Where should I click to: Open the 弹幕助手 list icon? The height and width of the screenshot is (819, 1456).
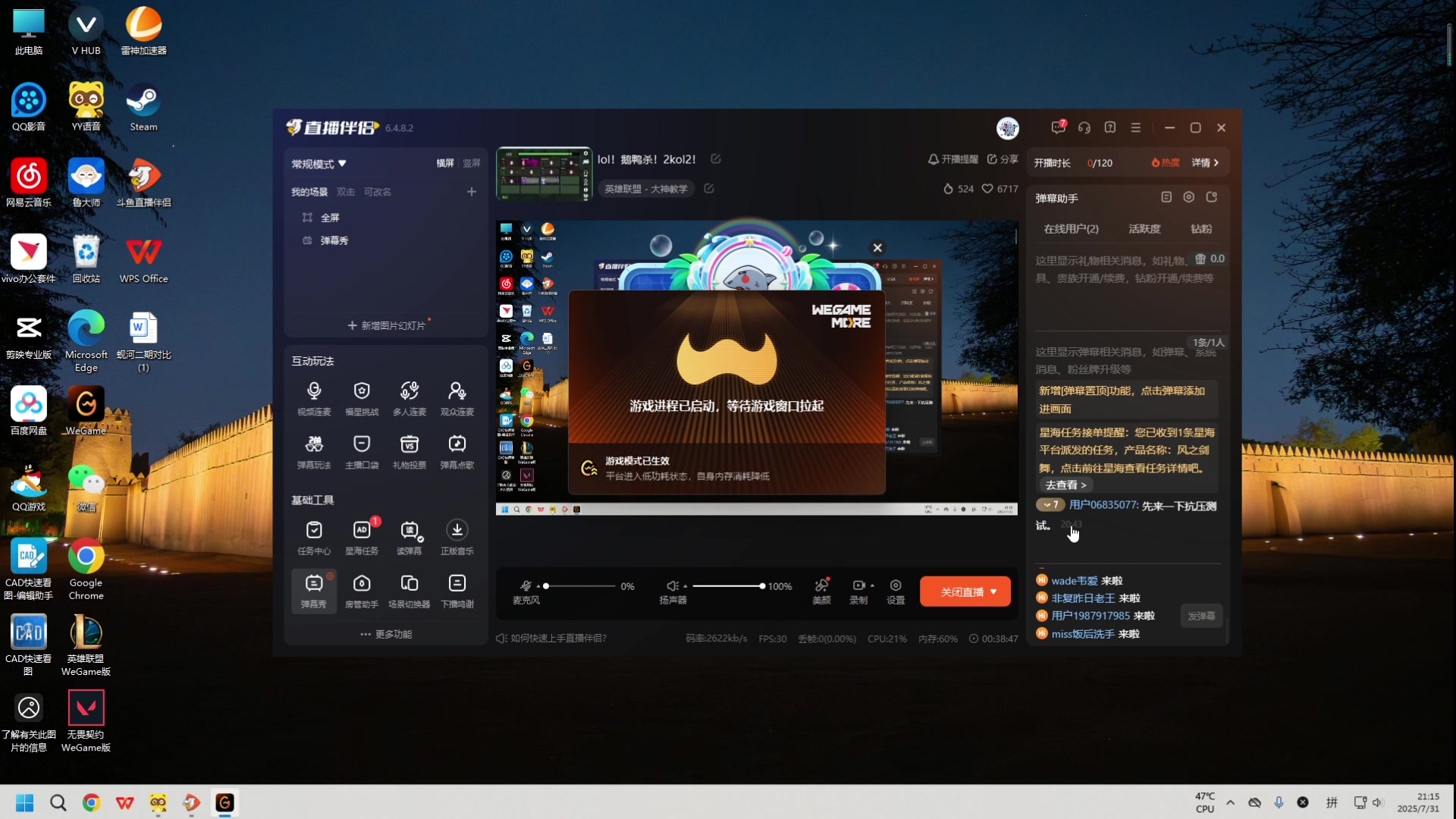point(1166,197)
